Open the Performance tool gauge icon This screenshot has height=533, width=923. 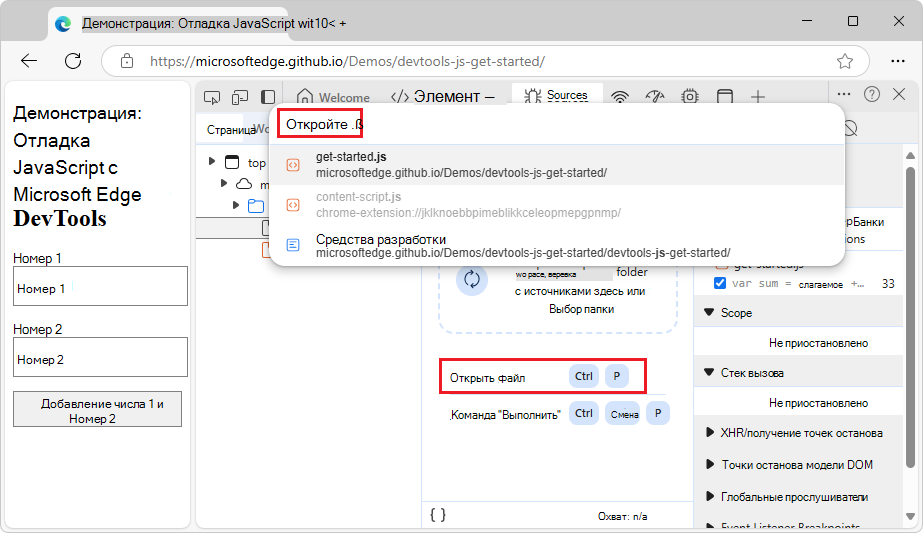click(x=655, y=96)
